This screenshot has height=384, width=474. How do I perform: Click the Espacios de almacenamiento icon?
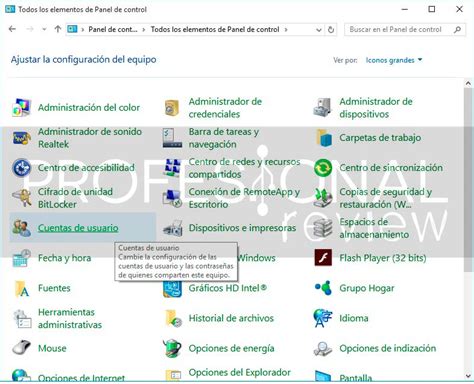tap(323, 228)
